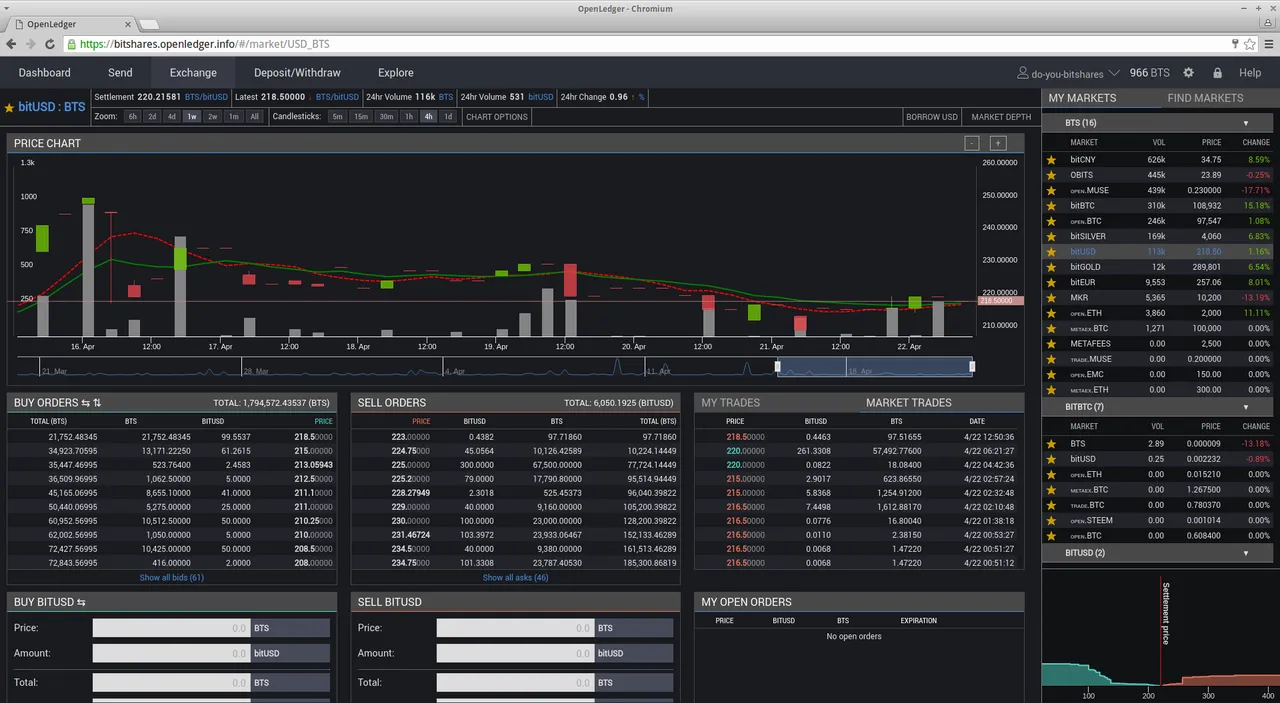The height and width of the screenshot is (703, 1280).
Task: Open the Market Depth view
Action: click(x=1001, y=117)
